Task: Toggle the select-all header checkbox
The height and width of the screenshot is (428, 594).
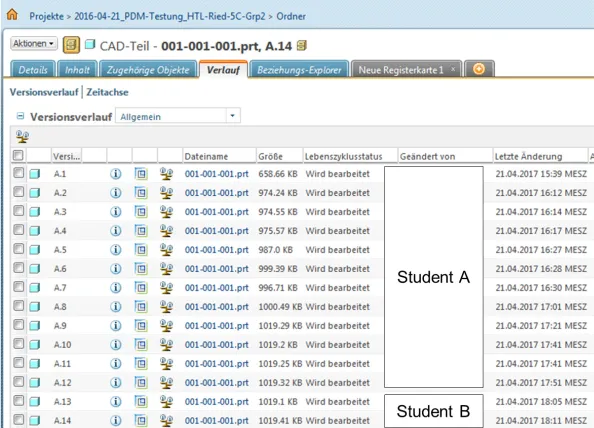Action: coord(18,155)
